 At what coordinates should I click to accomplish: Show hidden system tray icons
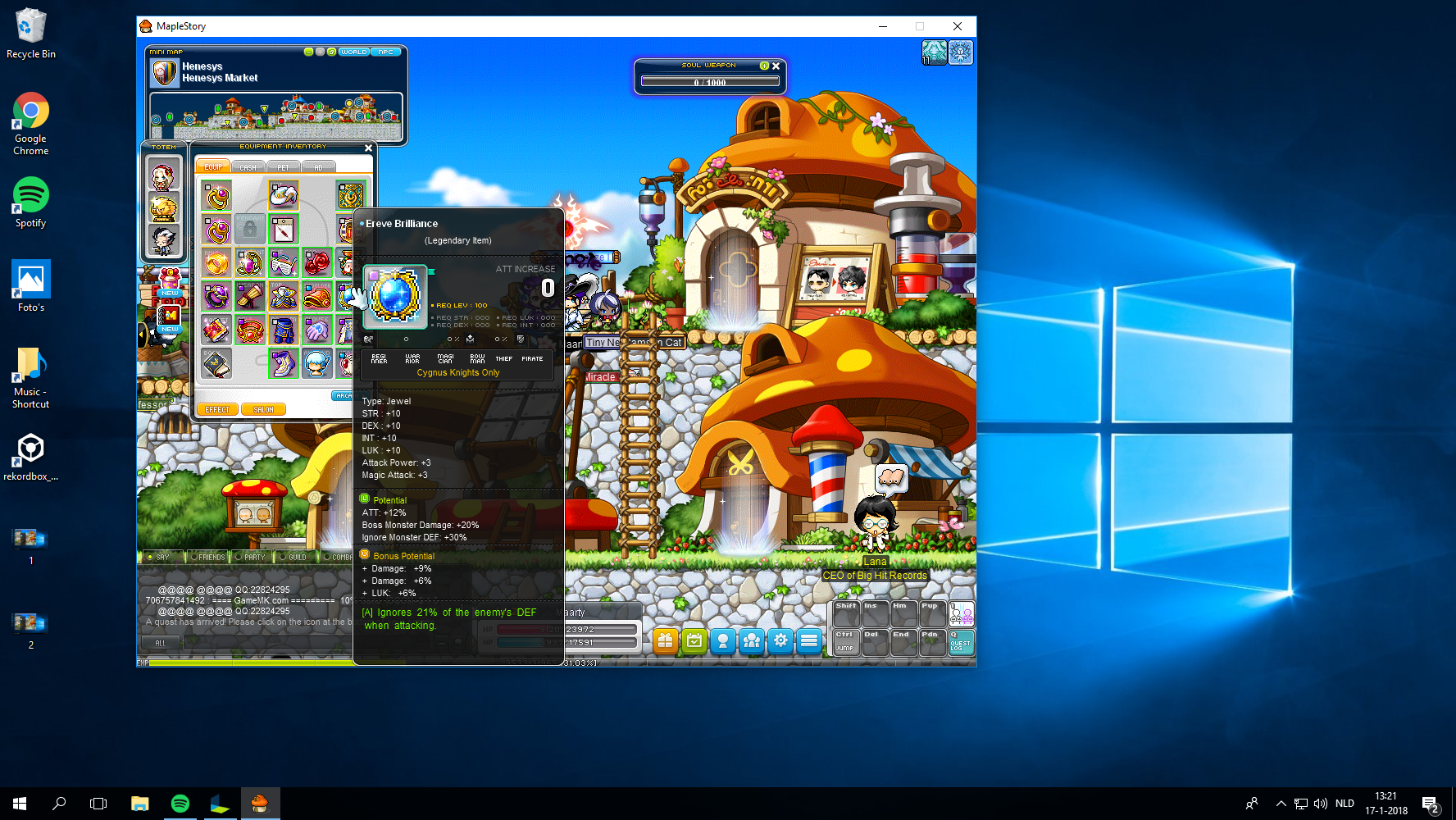(1281, 804)
